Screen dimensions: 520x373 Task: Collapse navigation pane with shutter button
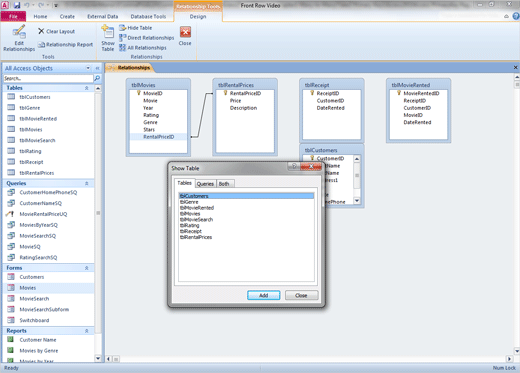click(97, 68)
